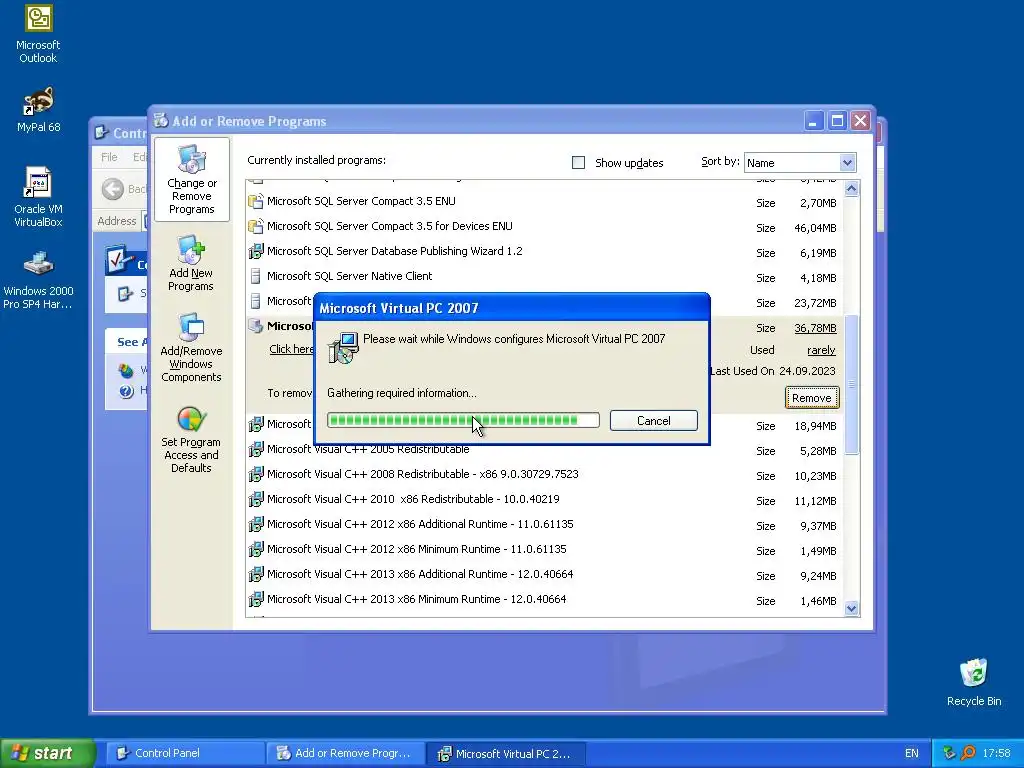Open File menu in Control Panel window

109,157
